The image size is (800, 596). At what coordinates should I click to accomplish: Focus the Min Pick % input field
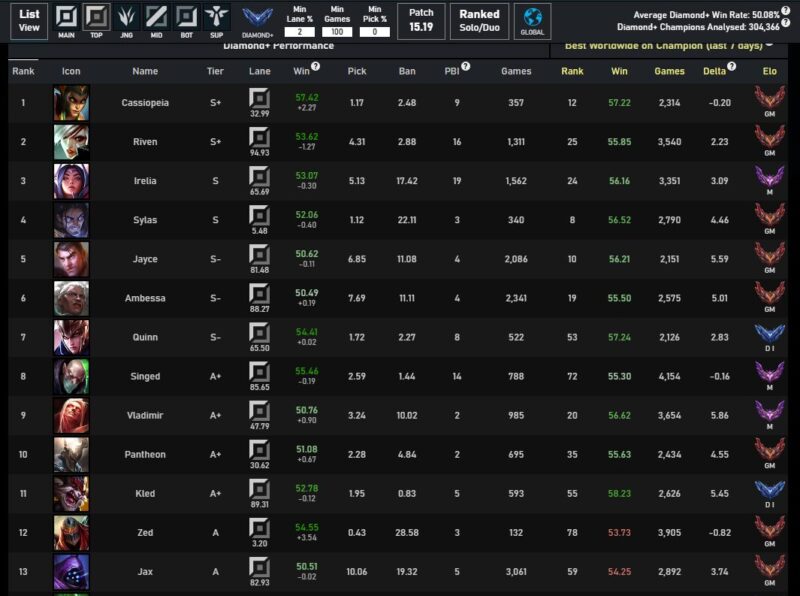(x=375, y=32)
